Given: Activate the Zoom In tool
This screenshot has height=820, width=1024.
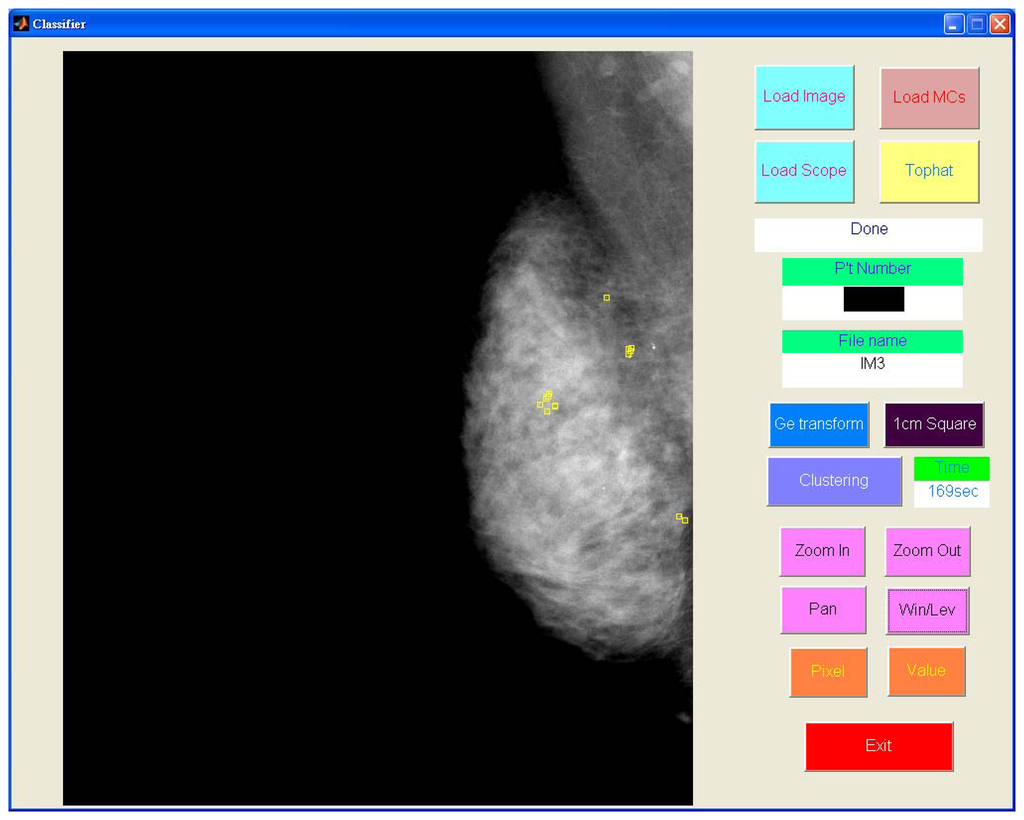Looking at the screenshot, I should [x=822, y=551].
